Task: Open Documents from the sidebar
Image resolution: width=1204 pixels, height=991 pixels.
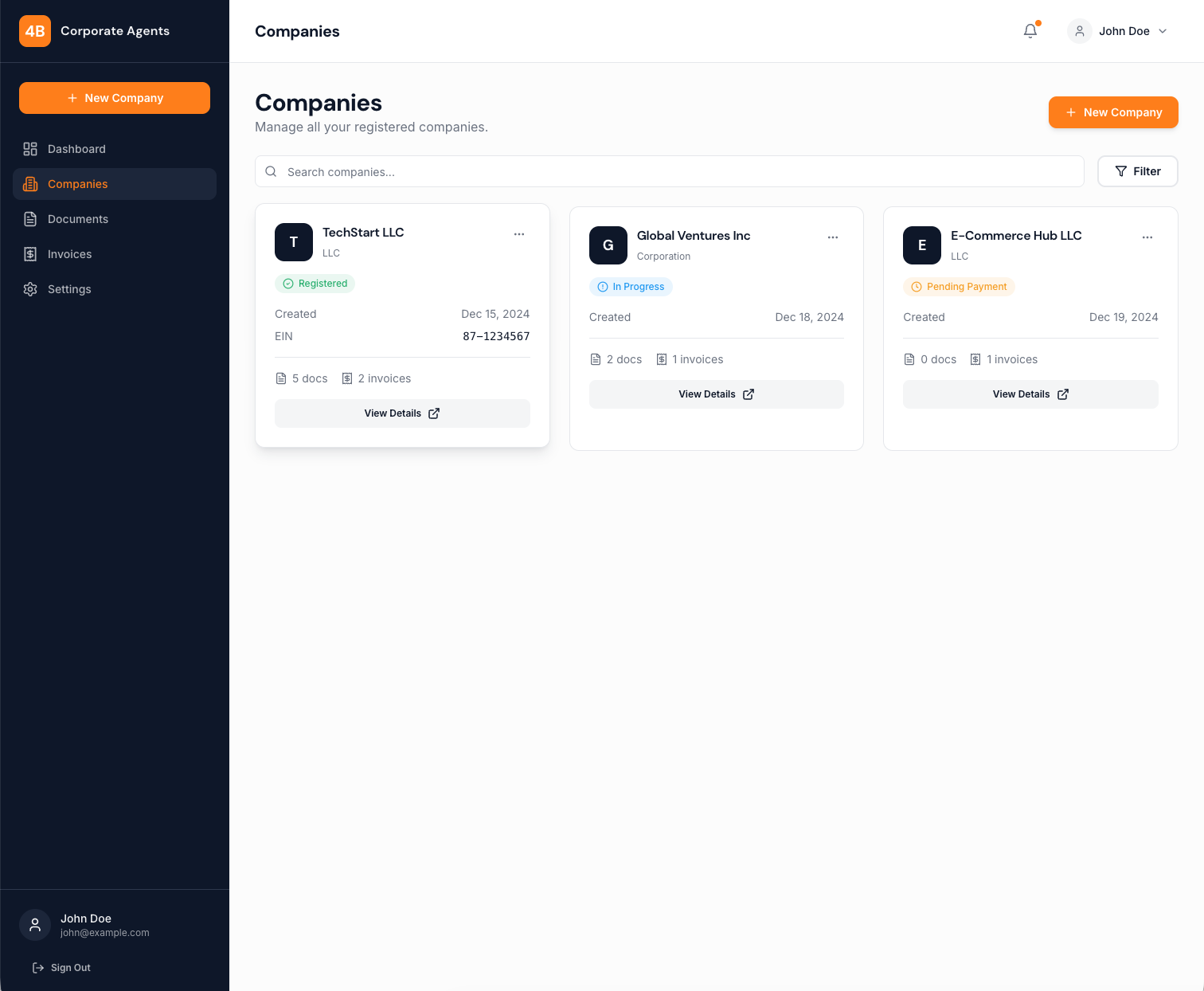Action: coord(115,219)
